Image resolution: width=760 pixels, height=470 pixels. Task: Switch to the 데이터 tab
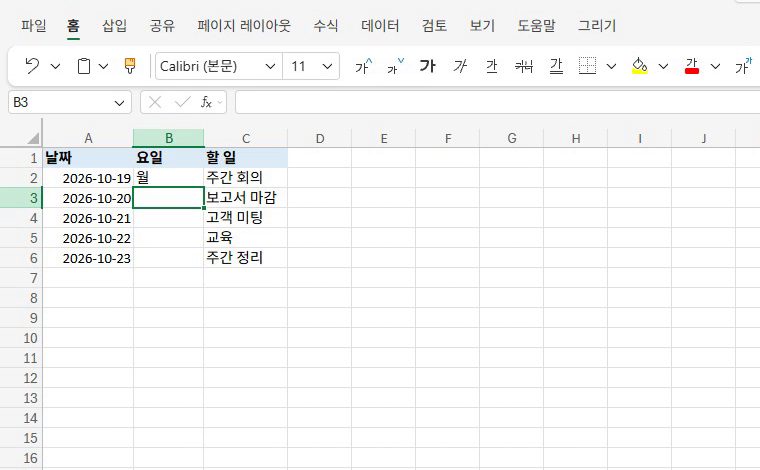click(380, 25)
